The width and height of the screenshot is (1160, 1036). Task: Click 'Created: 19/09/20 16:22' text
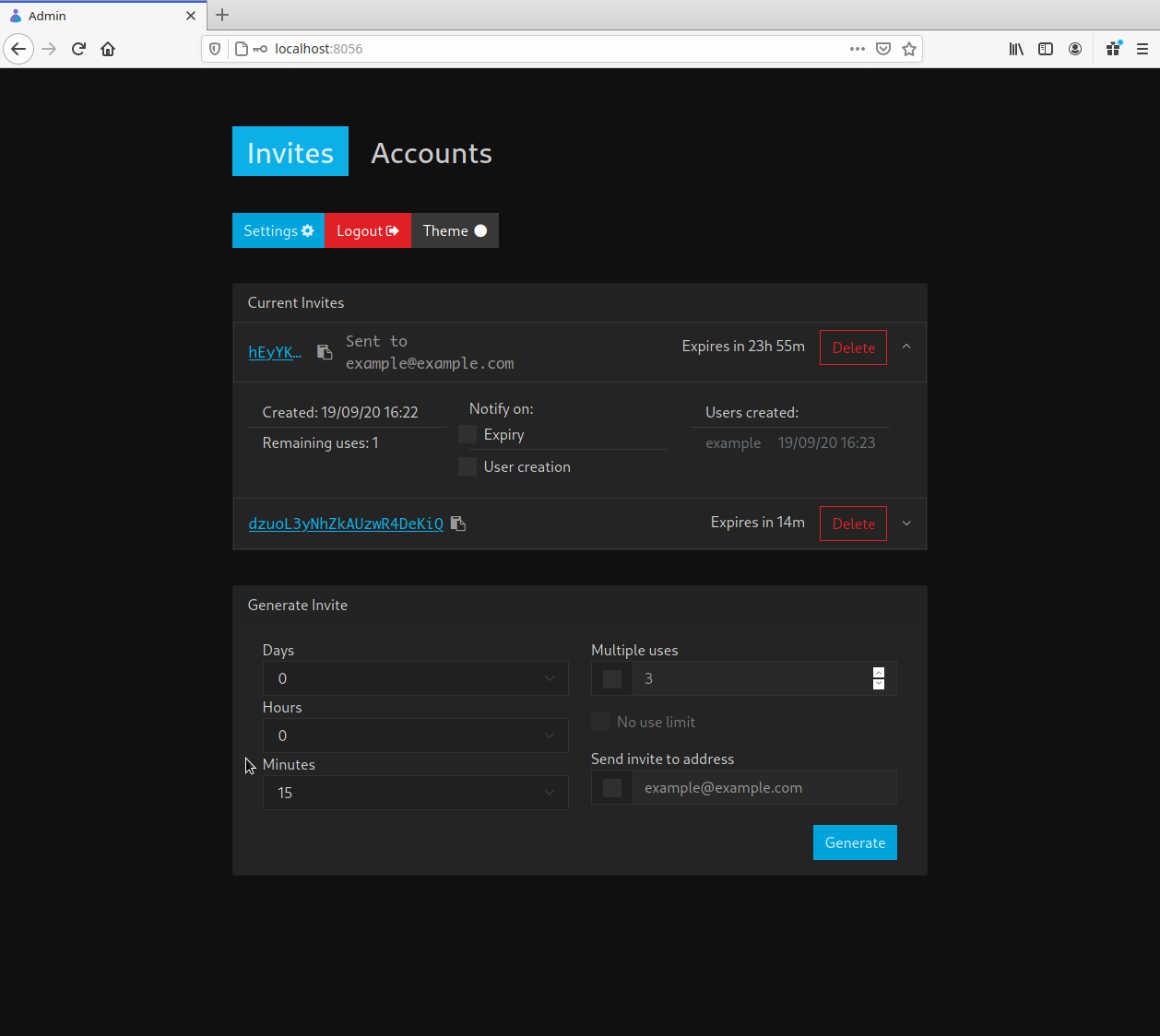340,412
